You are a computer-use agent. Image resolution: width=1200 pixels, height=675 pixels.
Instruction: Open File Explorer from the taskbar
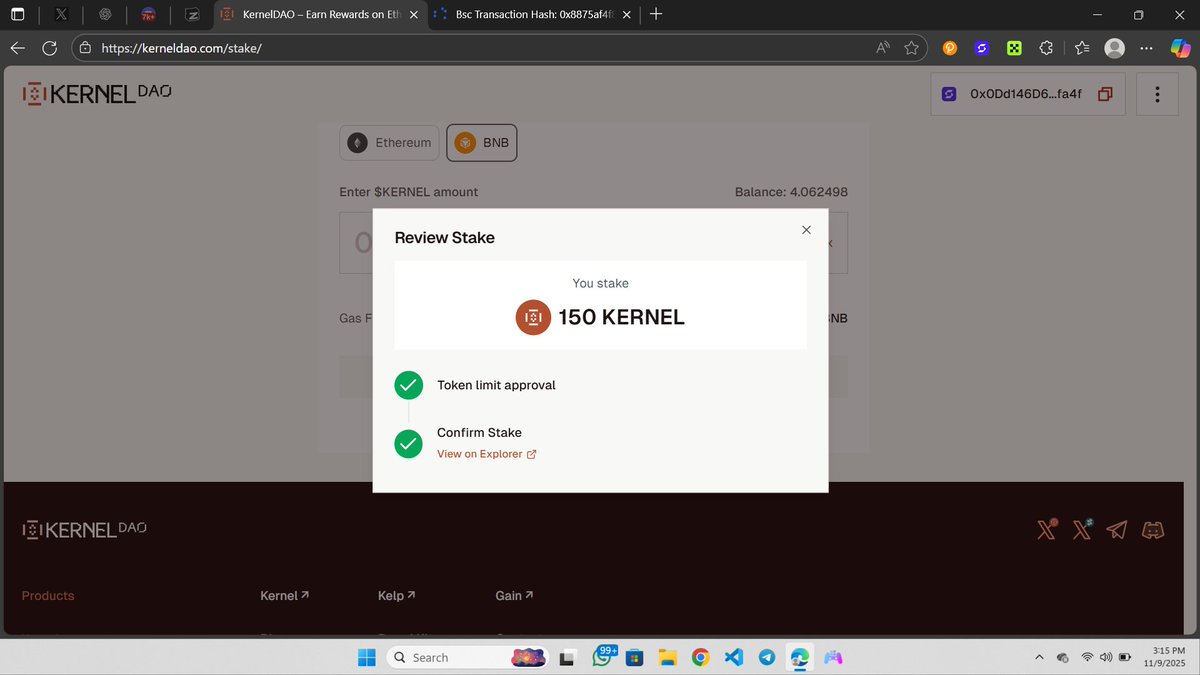(667, 657)
